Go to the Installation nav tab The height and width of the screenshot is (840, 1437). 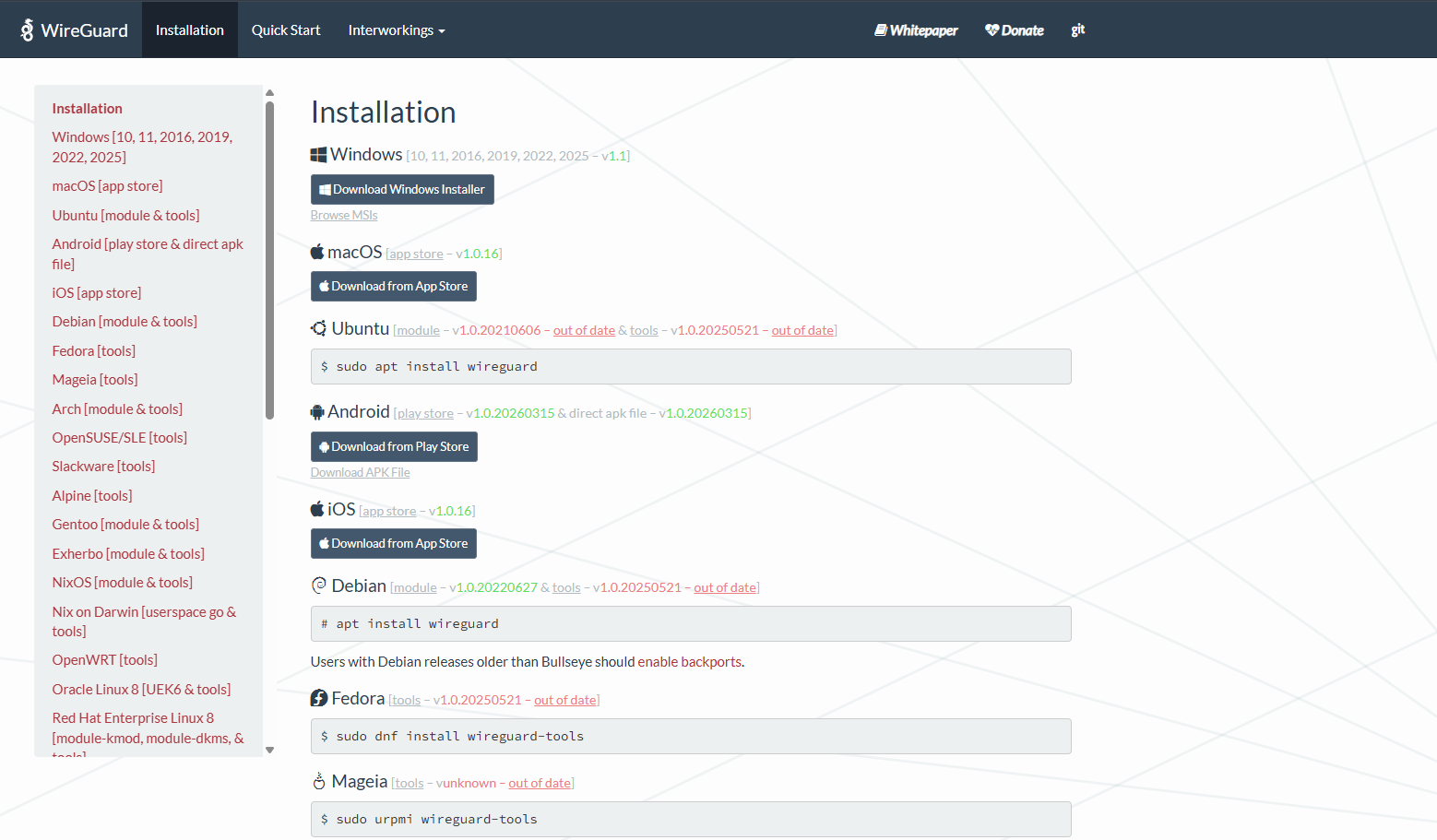pyautogui.click(x=190, y=30)
